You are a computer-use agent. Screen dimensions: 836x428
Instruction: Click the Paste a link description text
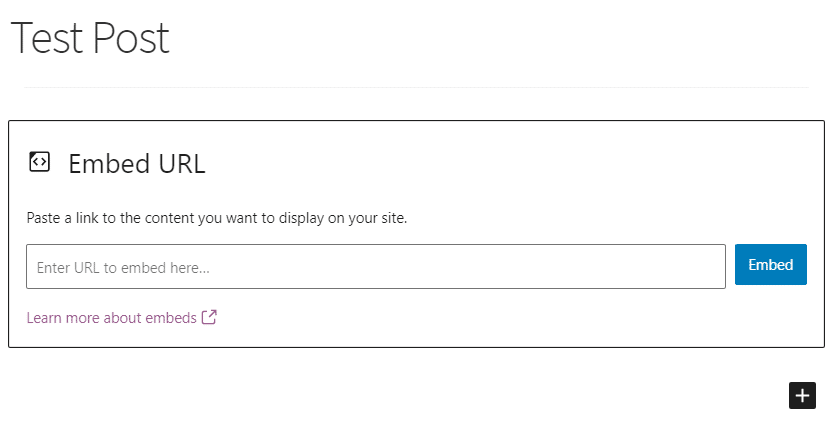(x=216, y=218)
